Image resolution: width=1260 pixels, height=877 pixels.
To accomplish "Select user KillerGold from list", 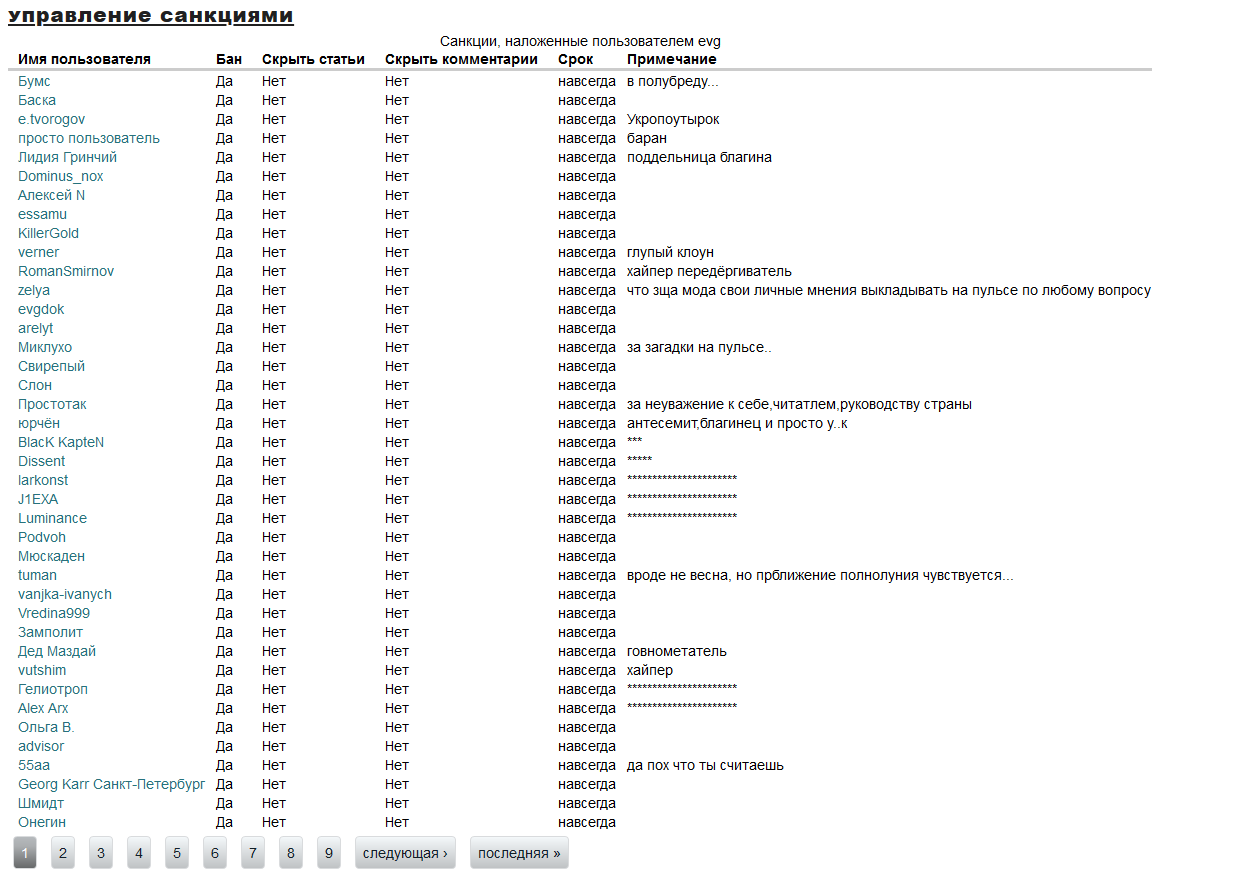I will (48, 233).
